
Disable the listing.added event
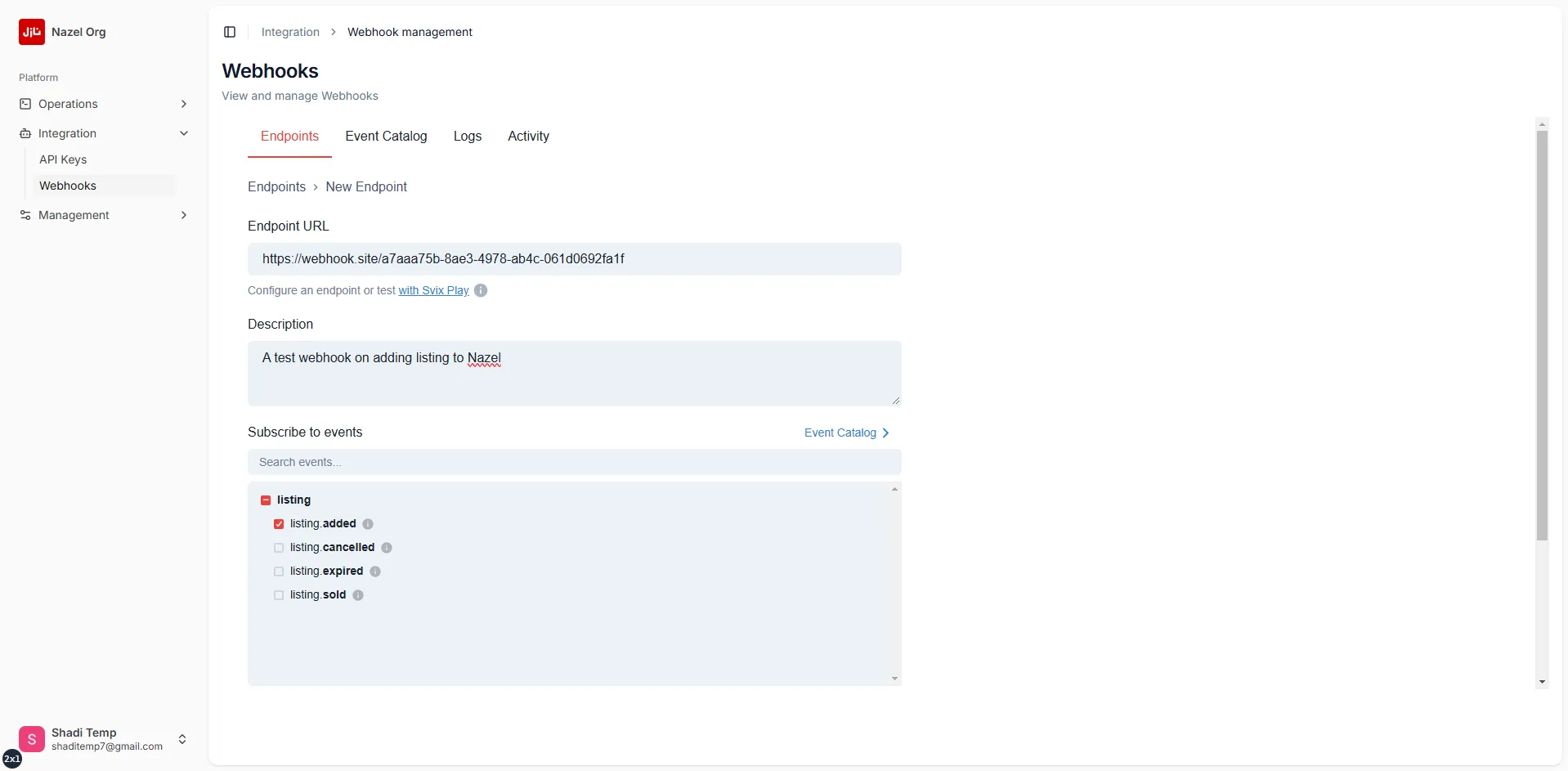tap(279, 523)
